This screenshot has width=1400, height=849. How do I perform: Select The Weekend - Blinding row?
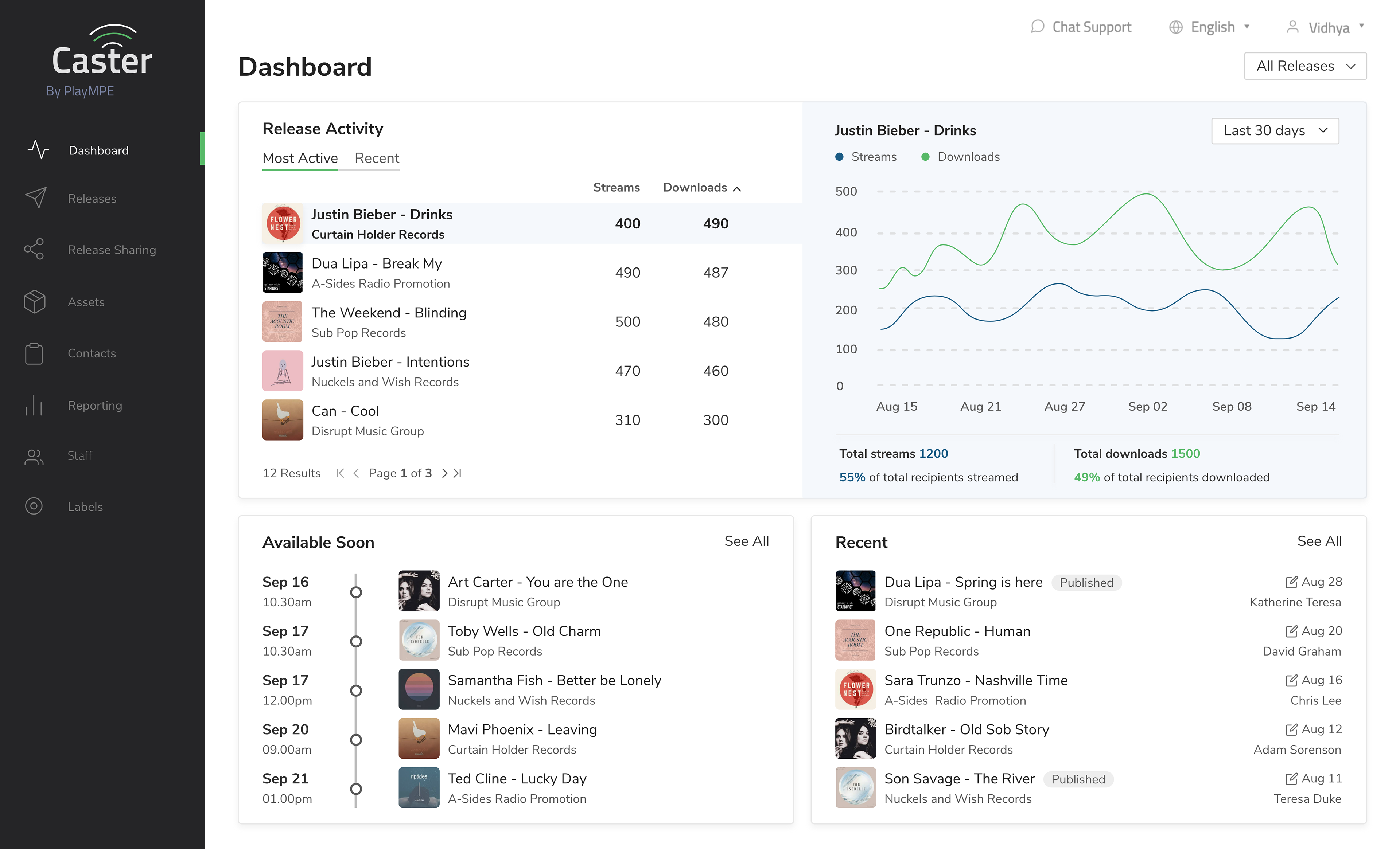click(532, 321)
